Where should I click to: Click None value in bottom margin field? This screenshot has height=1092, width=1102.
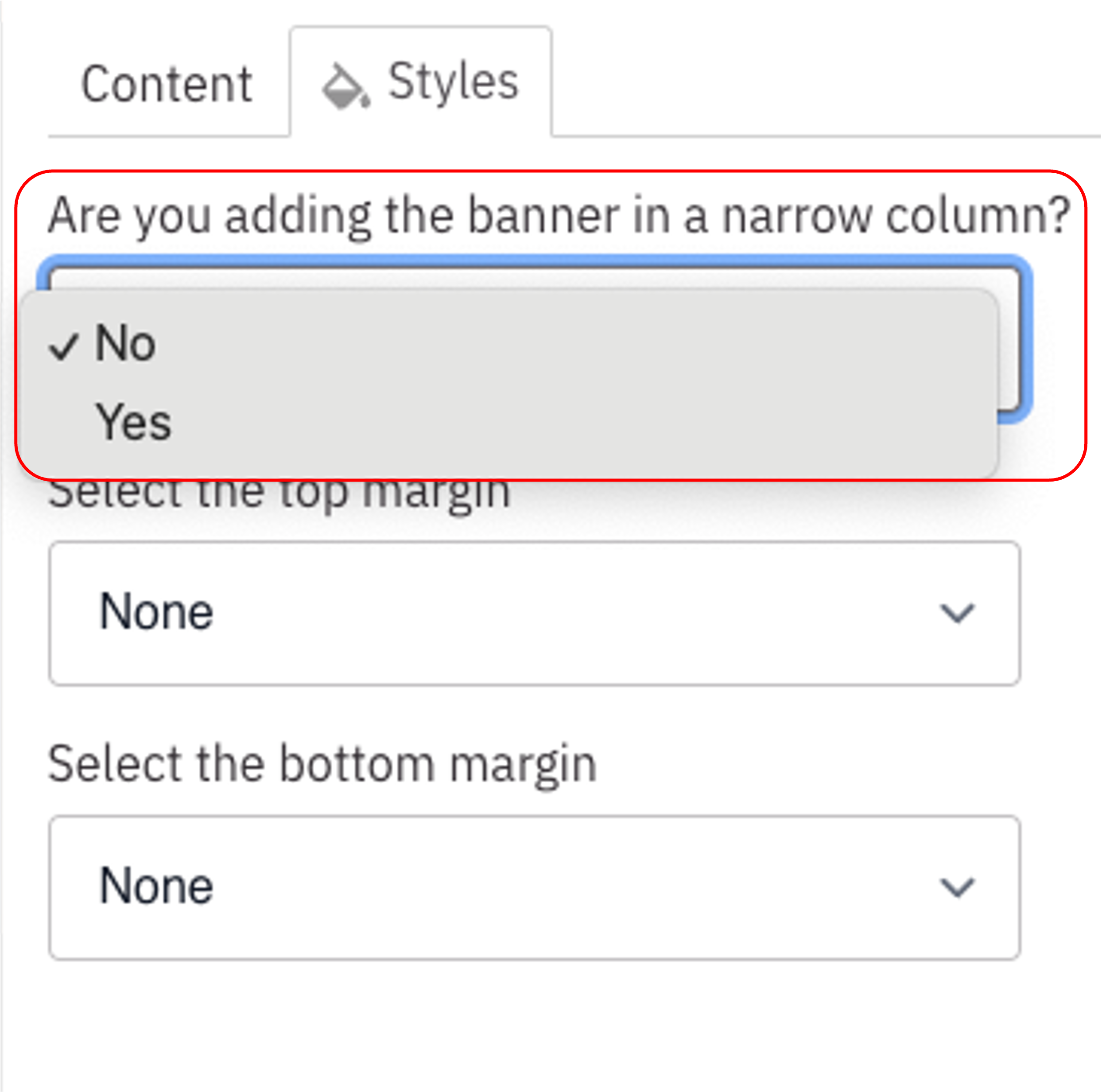pos(156,886)
